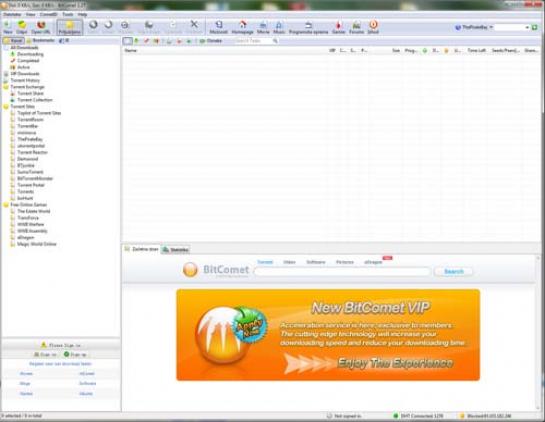Click the Search button on BitComet page

pyautogui.click(x=454, y=271)
